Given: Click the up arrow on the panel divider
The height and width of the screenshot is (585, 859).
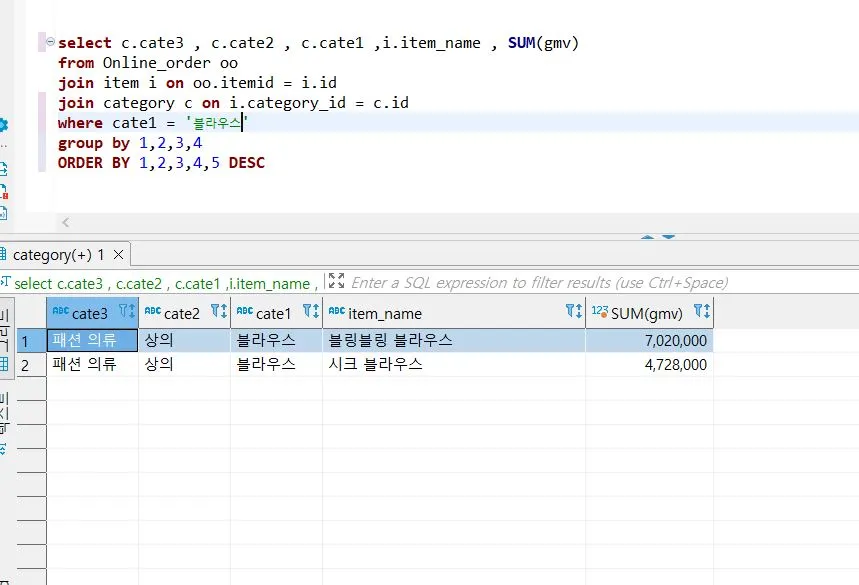Looking at the screenshot, I should point(648,237).
